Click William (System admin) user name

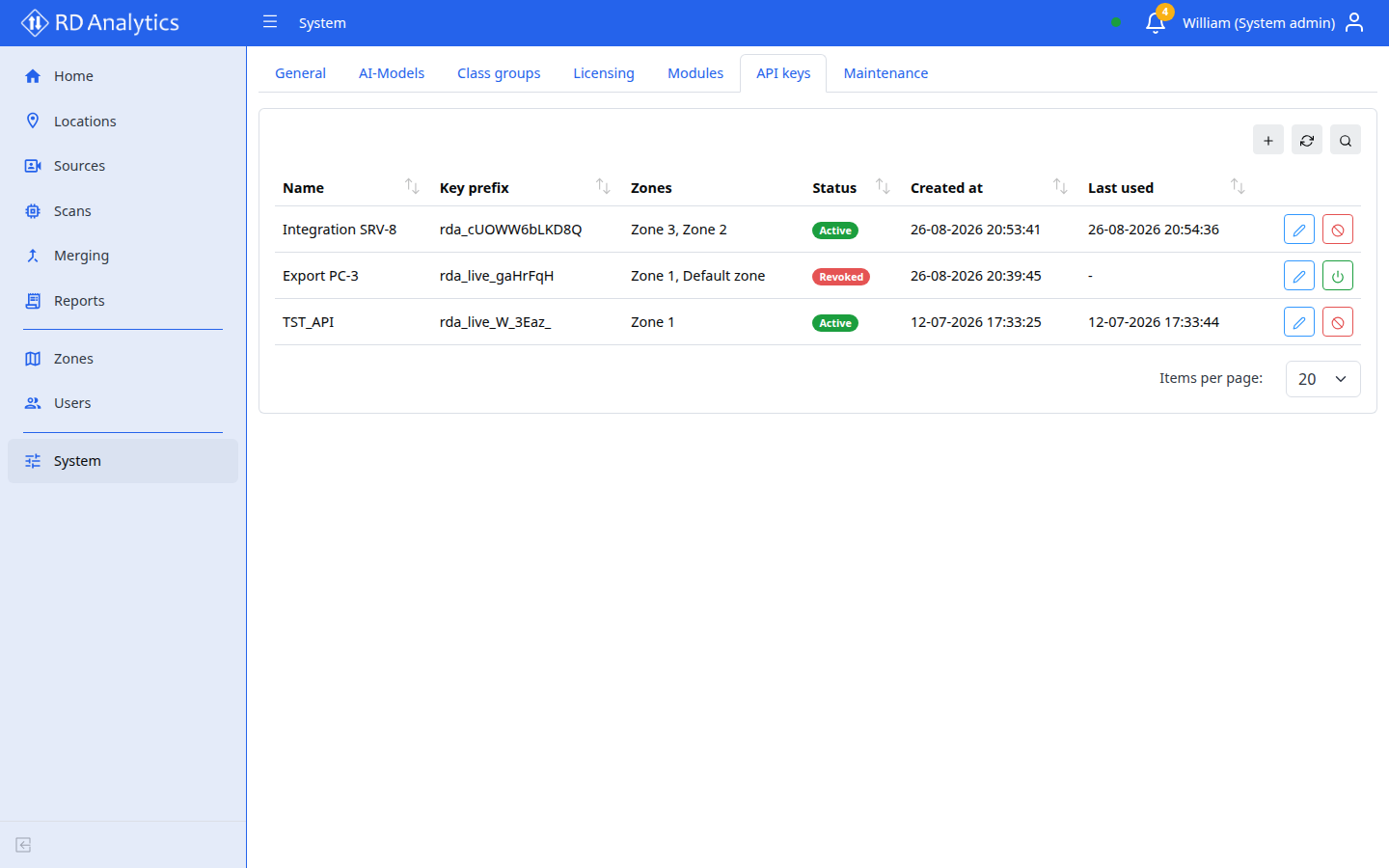[x=1259, y=23]
